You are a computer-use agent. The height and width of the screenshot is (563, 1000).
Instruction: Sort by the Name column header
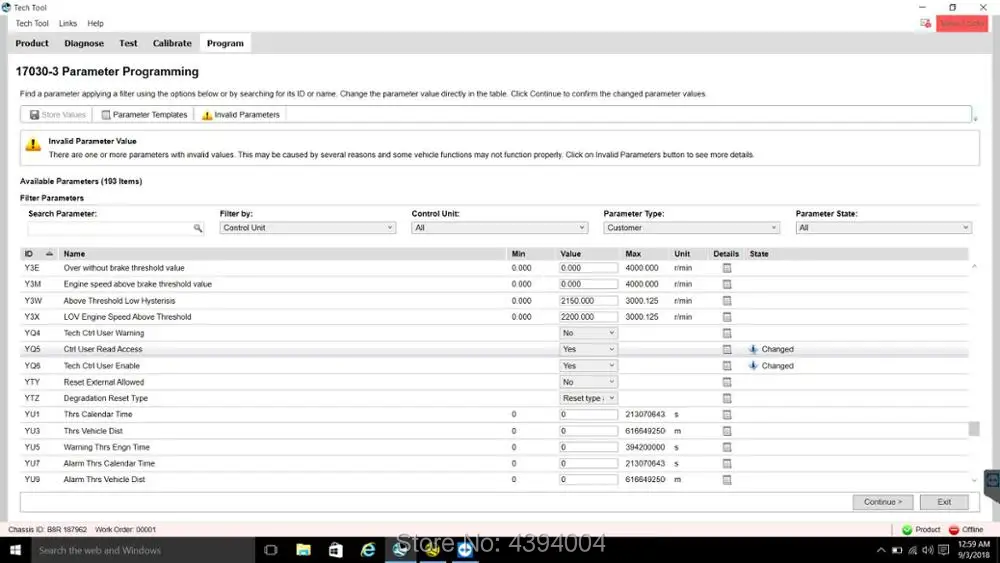click(x=283, y=254)
